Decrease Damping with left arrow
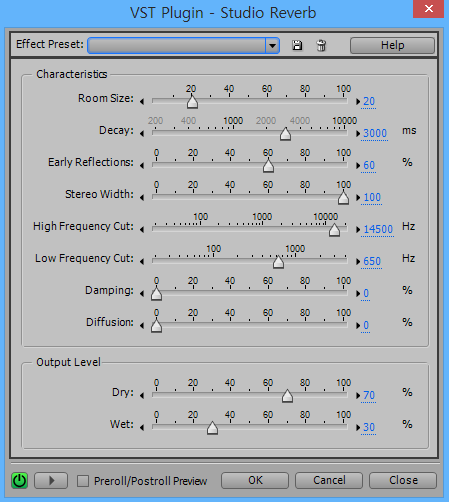Screen dimensions: 449x502 tap(142, 294)
